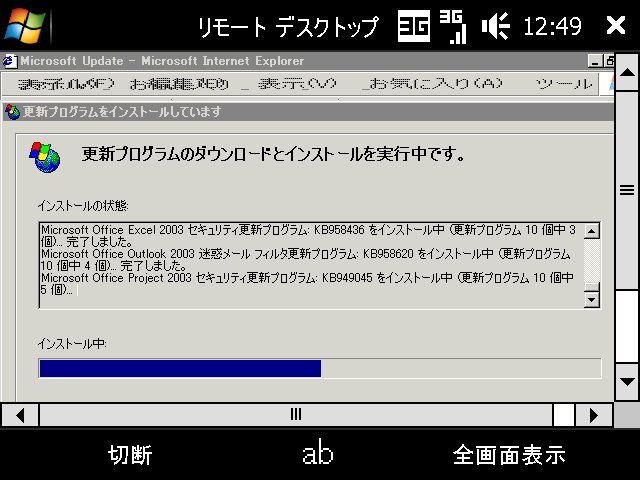Open the 表示(V) menu
This screenshot has height=480, width=640.
(297, 84)
